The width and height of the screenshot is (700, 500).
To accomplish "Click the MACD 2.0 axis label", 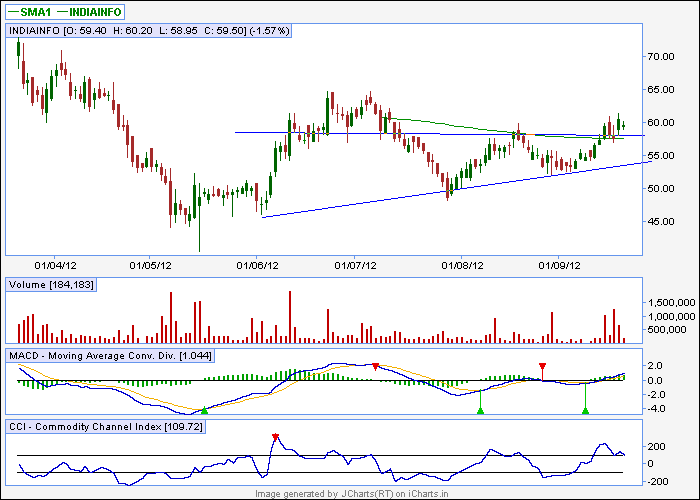I will click(x=654, y=366).
